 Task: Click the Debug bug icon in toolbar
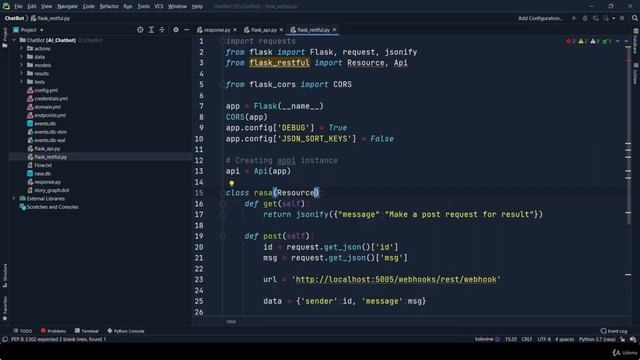click(x=585, y=18)
